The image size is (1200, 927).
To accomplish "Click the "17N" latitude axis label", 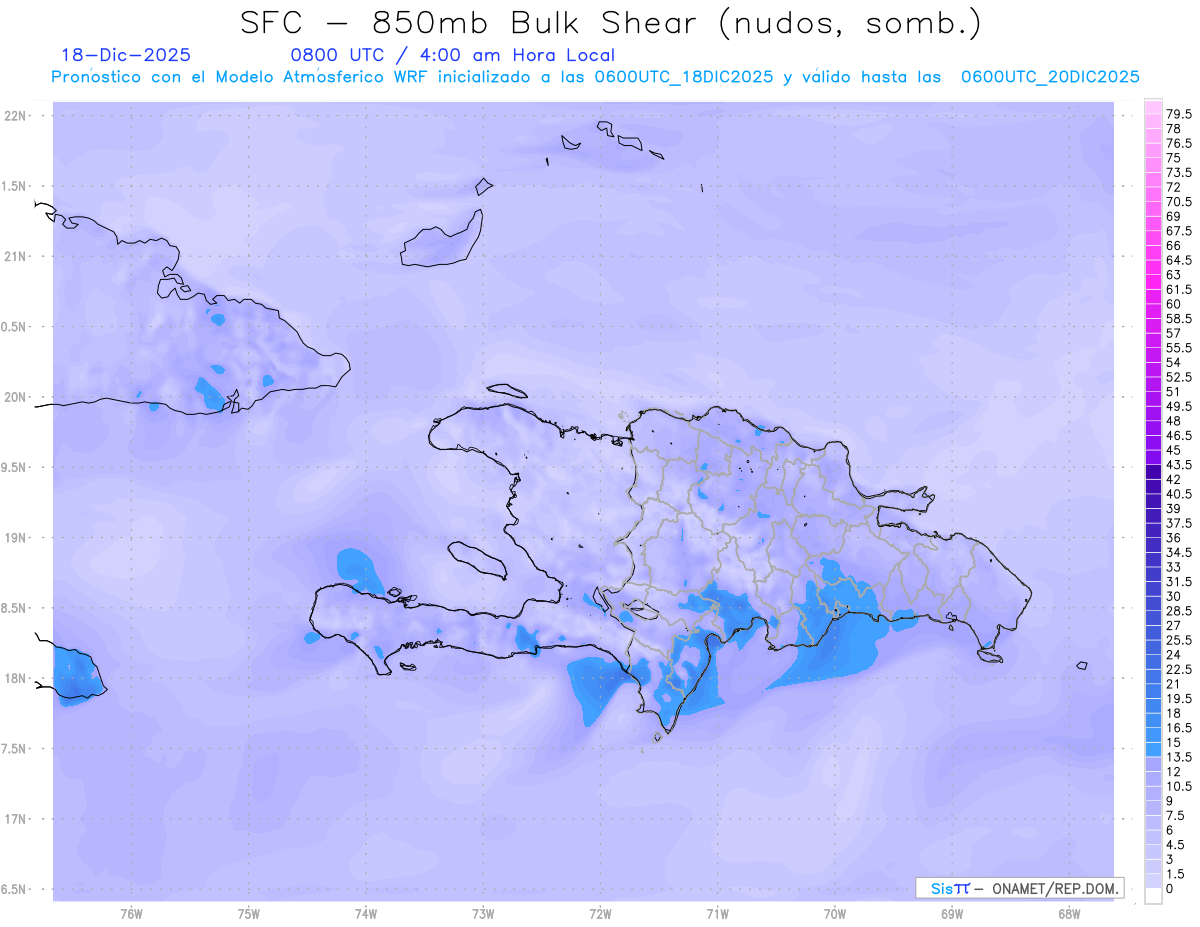I will 16,819.
